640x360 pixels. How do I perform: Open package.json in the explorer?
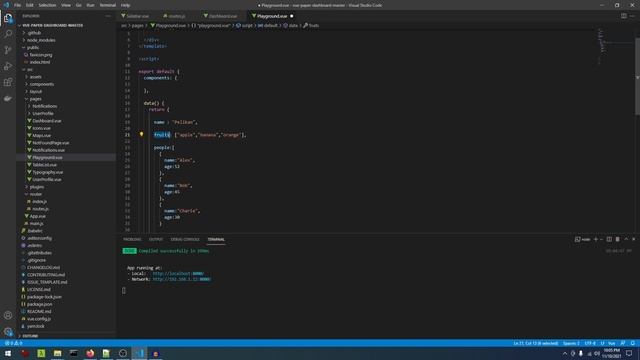pyautogui.click(x=67, y=304)
